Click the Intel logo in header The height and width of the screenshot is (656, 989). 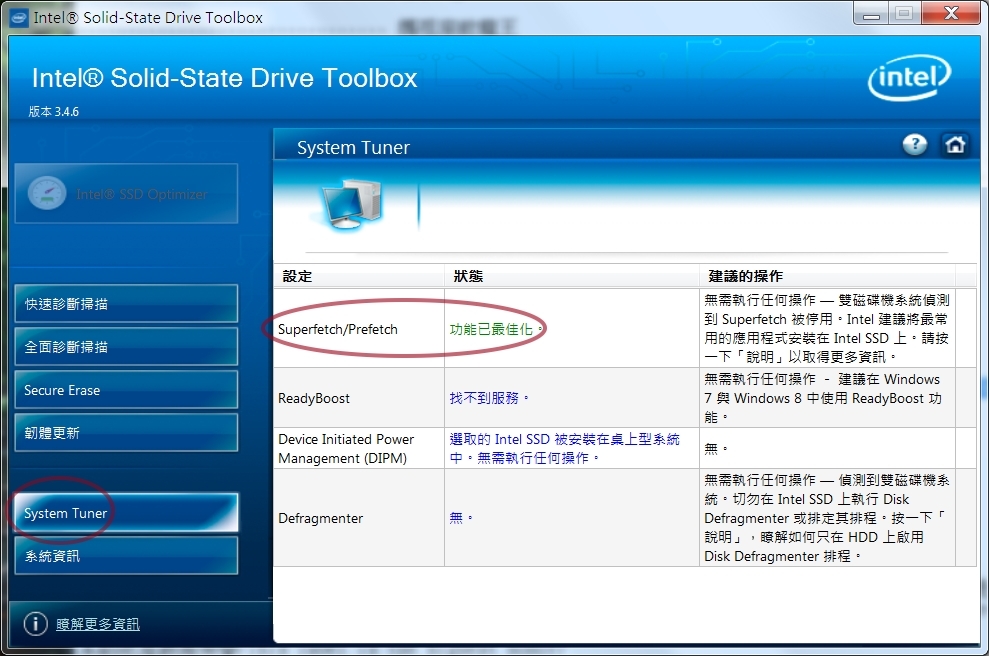pos(909,78)
